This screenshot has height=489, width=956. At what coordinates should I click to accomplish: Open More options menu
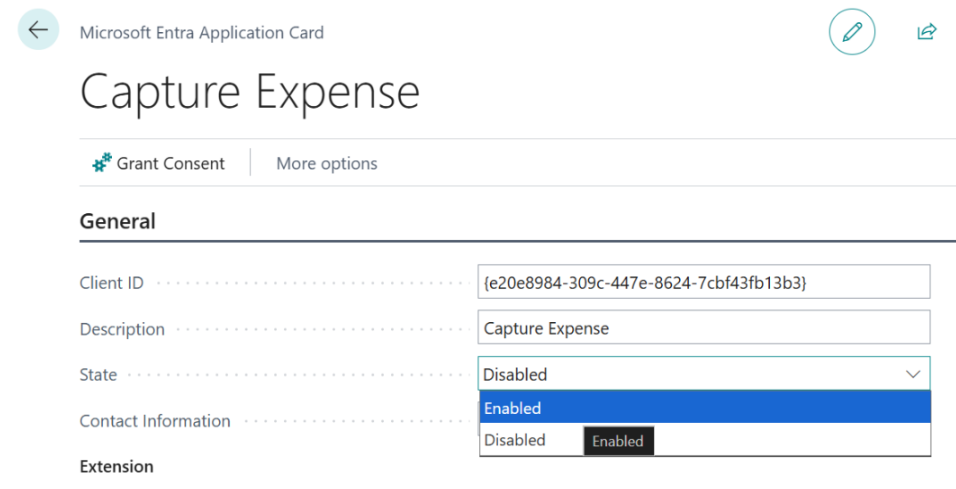coord(327,163)
